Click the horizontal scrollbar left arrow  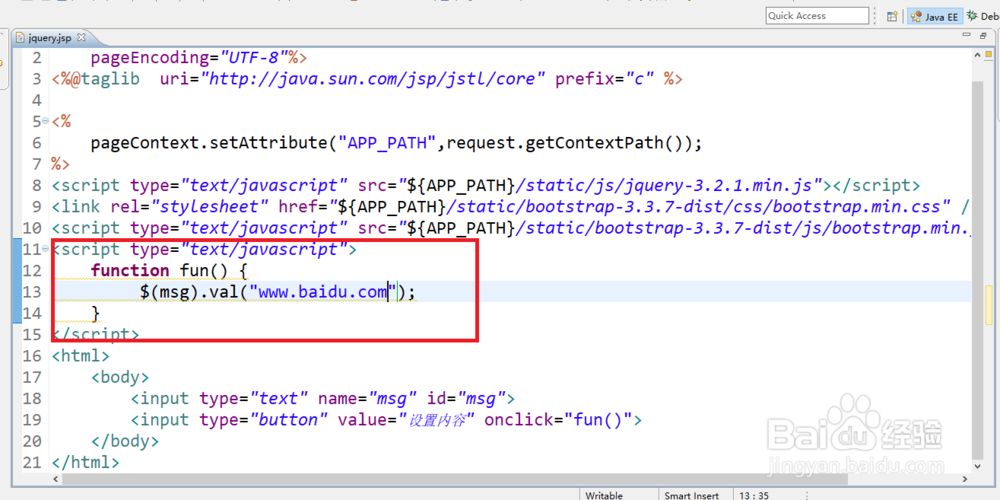[x=55, y=479]
